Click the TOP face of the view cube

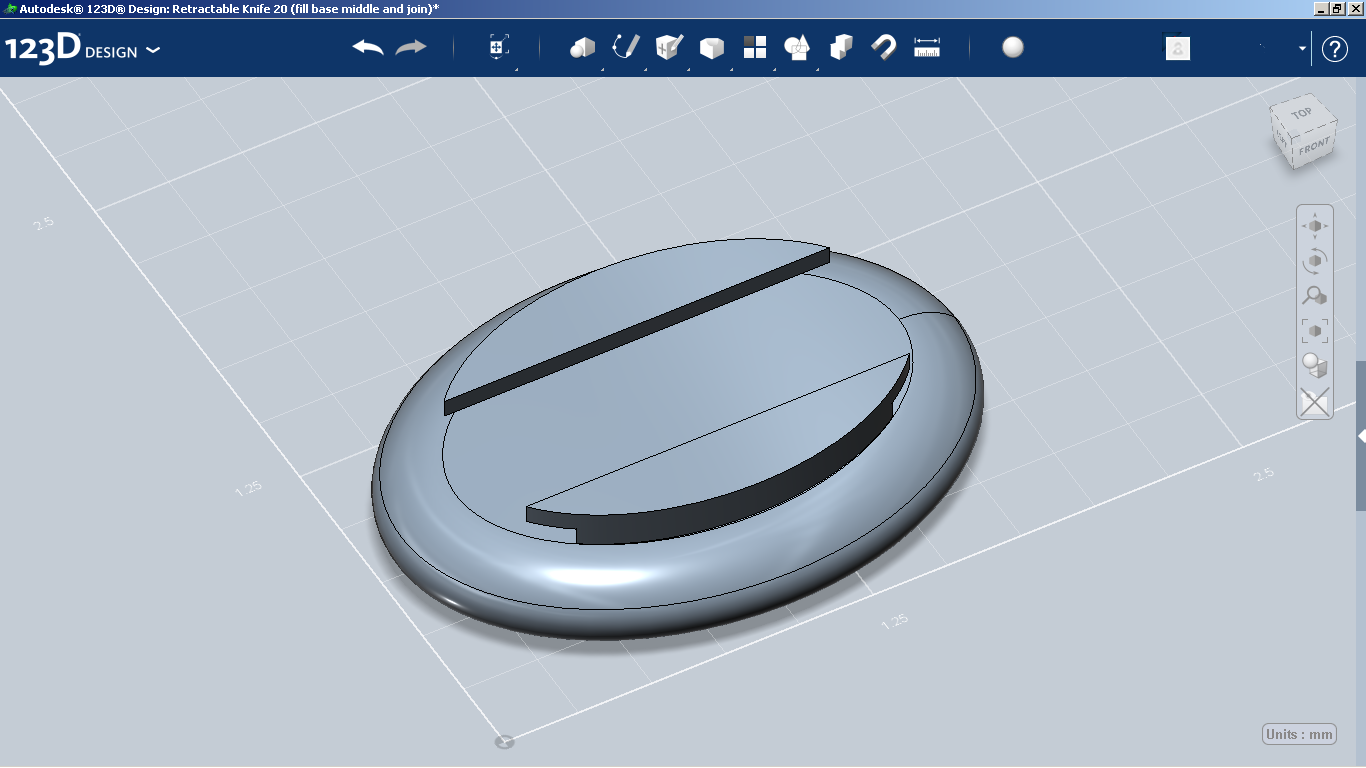[1302, 114]
